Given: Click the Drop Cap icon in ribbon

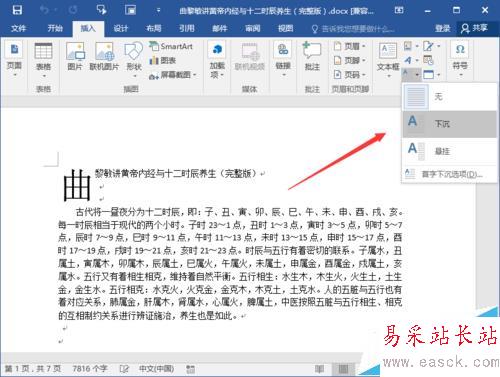Looking at the screenshot, I should (x=410, y=74).
